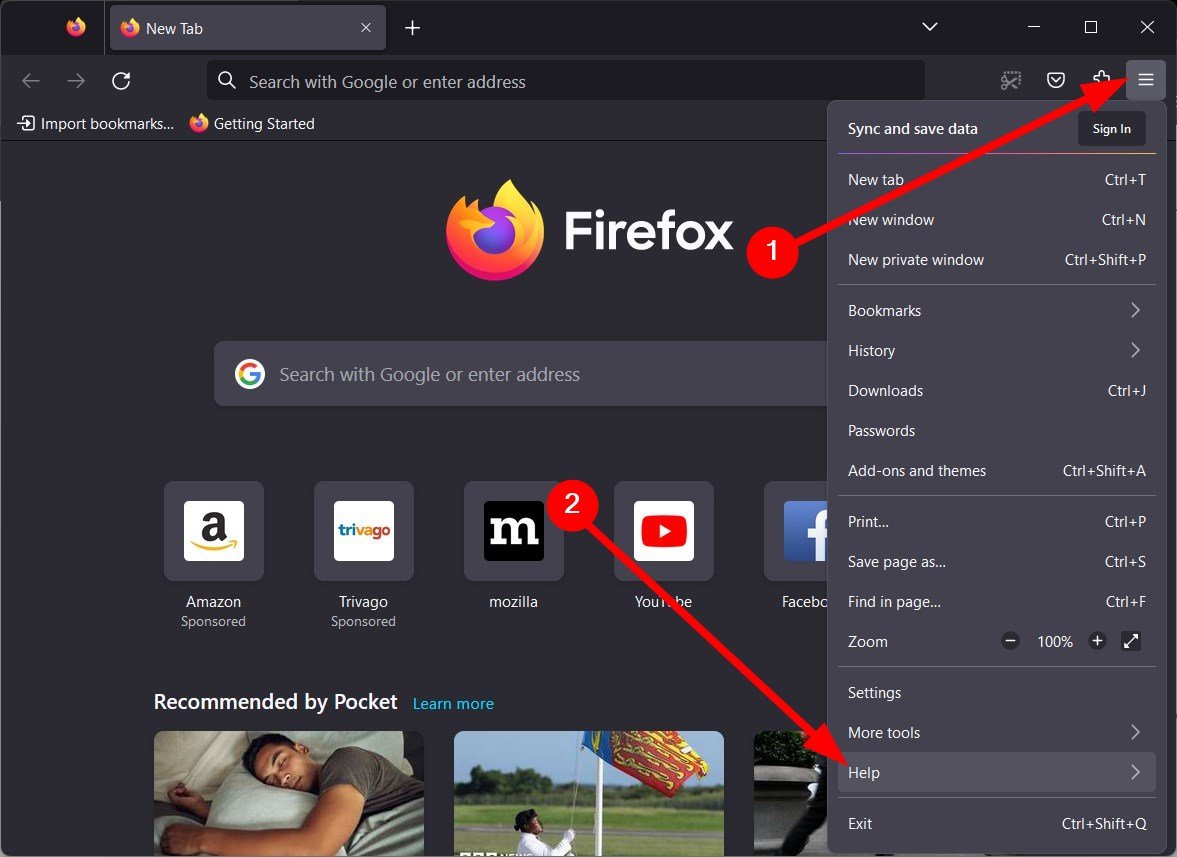1177x857 pixels.
Task: Click the Recommended by Pocket heading
Action: tap(275, 702)
